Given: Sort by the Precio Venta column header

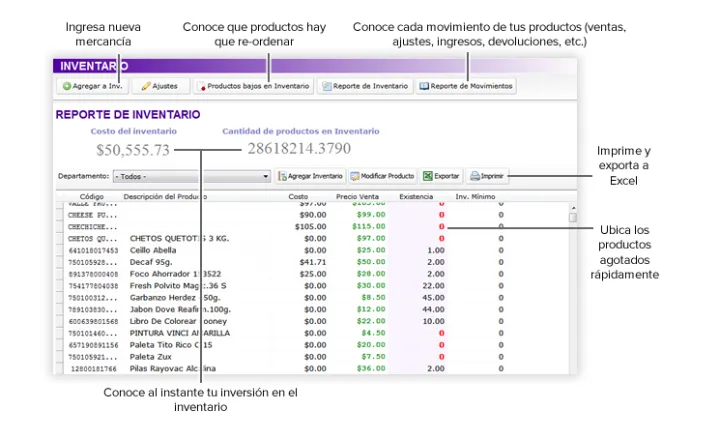Looking at the screenshot, I should [x=358, y=197].
